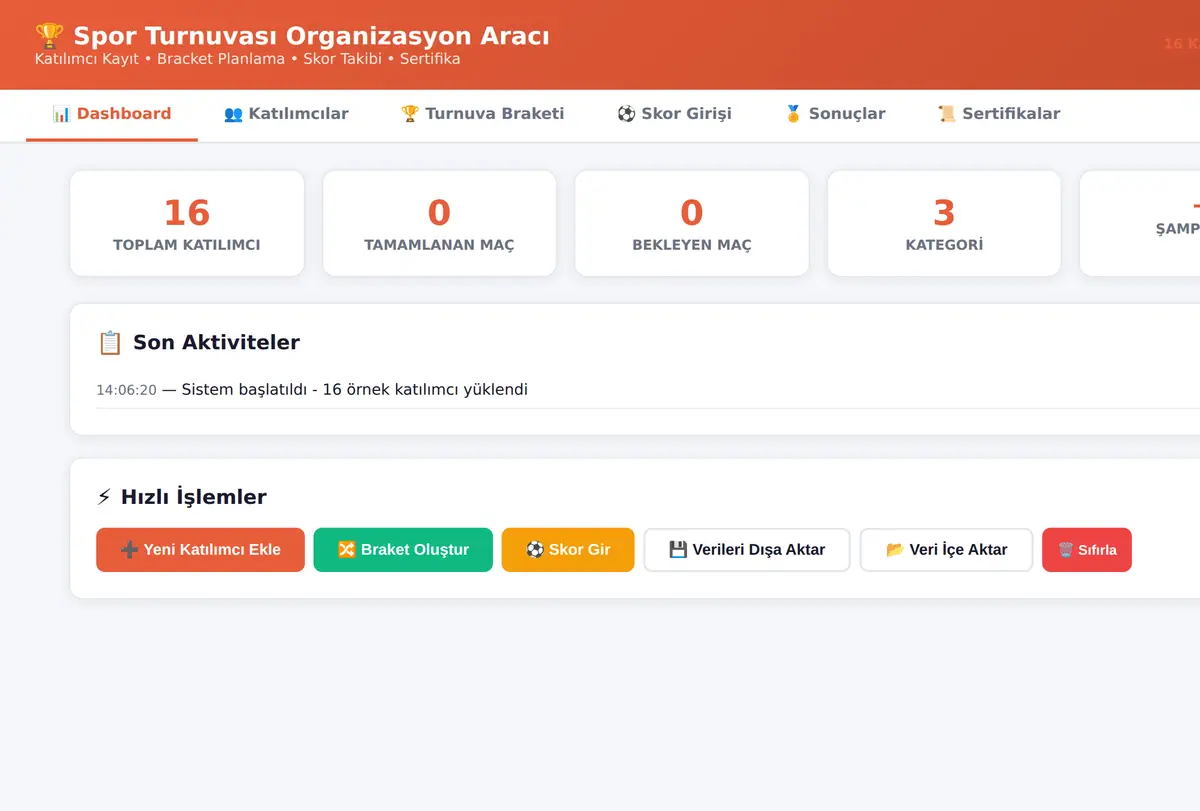The image size is (1200, 811).
Task: Click the Tamamlanan Maç stat card
Action: (x=439, y=223)
